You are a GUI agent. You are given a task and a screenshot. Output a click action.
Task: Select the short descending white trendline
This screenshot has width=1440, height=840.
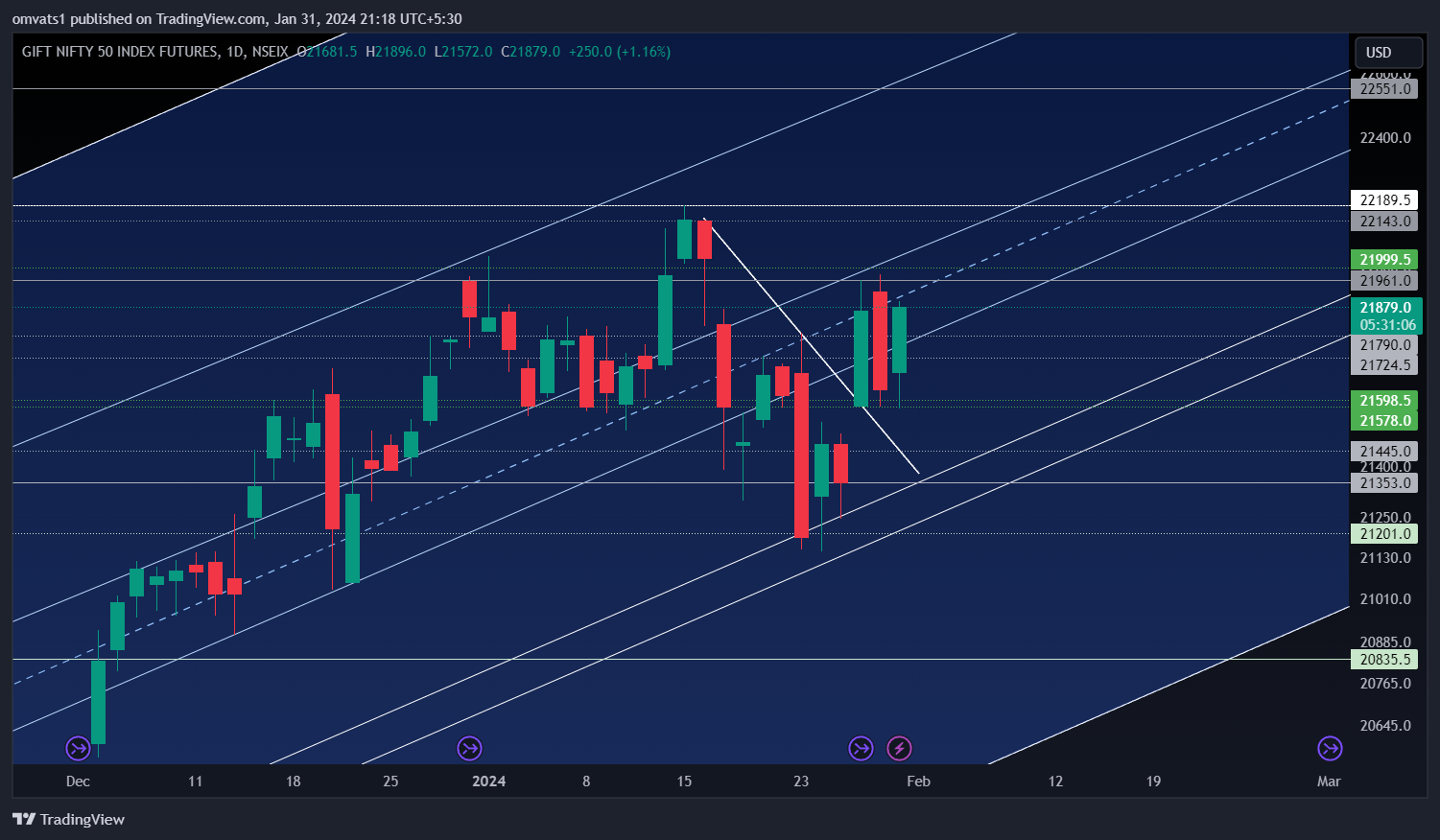coord(812,346)
